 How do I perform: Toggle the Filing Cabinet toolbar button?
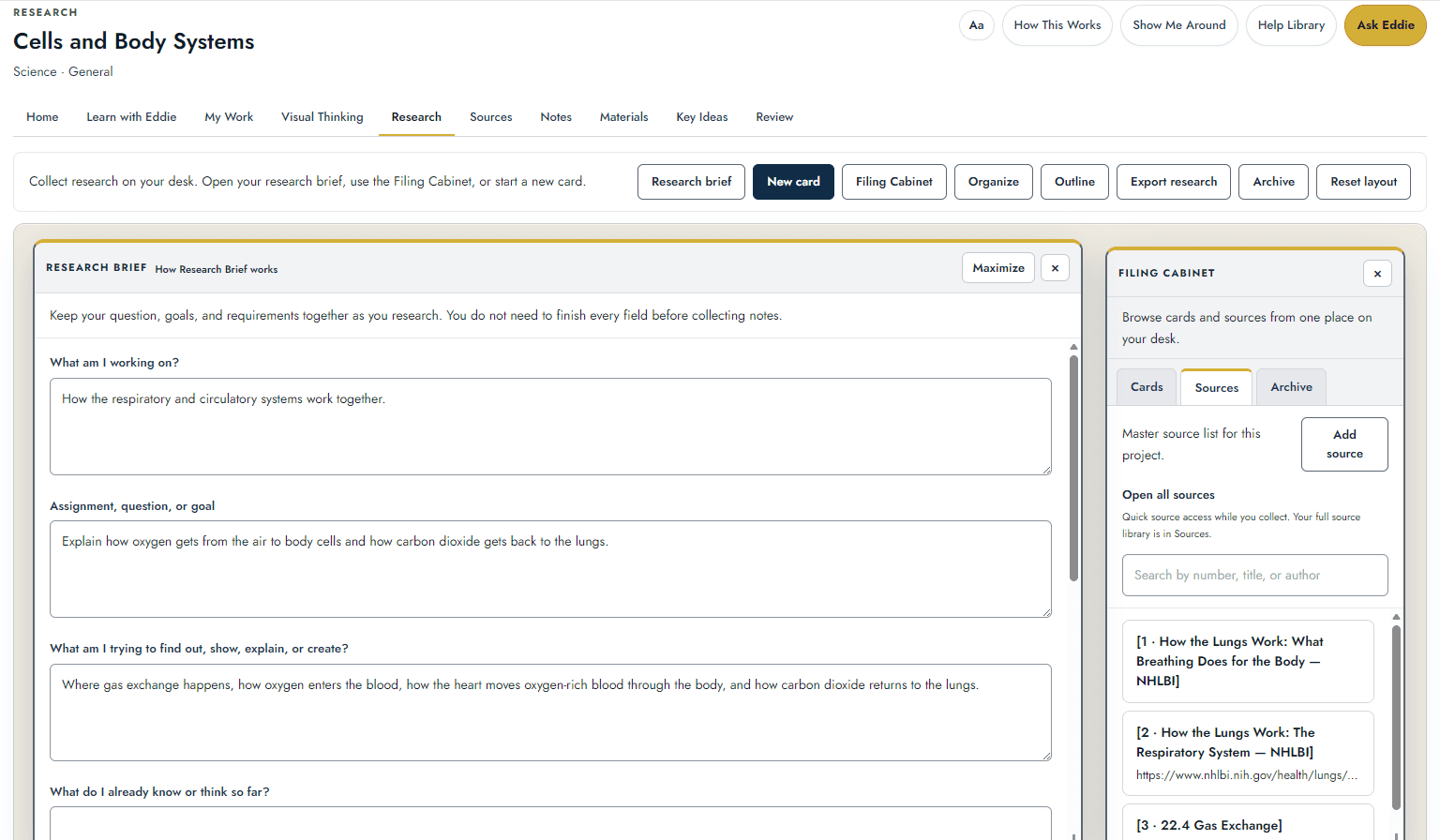coord(894,182)
